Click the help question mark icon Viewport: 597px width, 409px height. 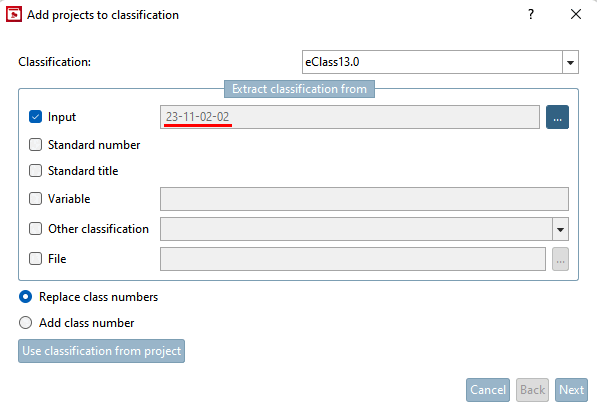pyautogui.click(x=531, y=14)
